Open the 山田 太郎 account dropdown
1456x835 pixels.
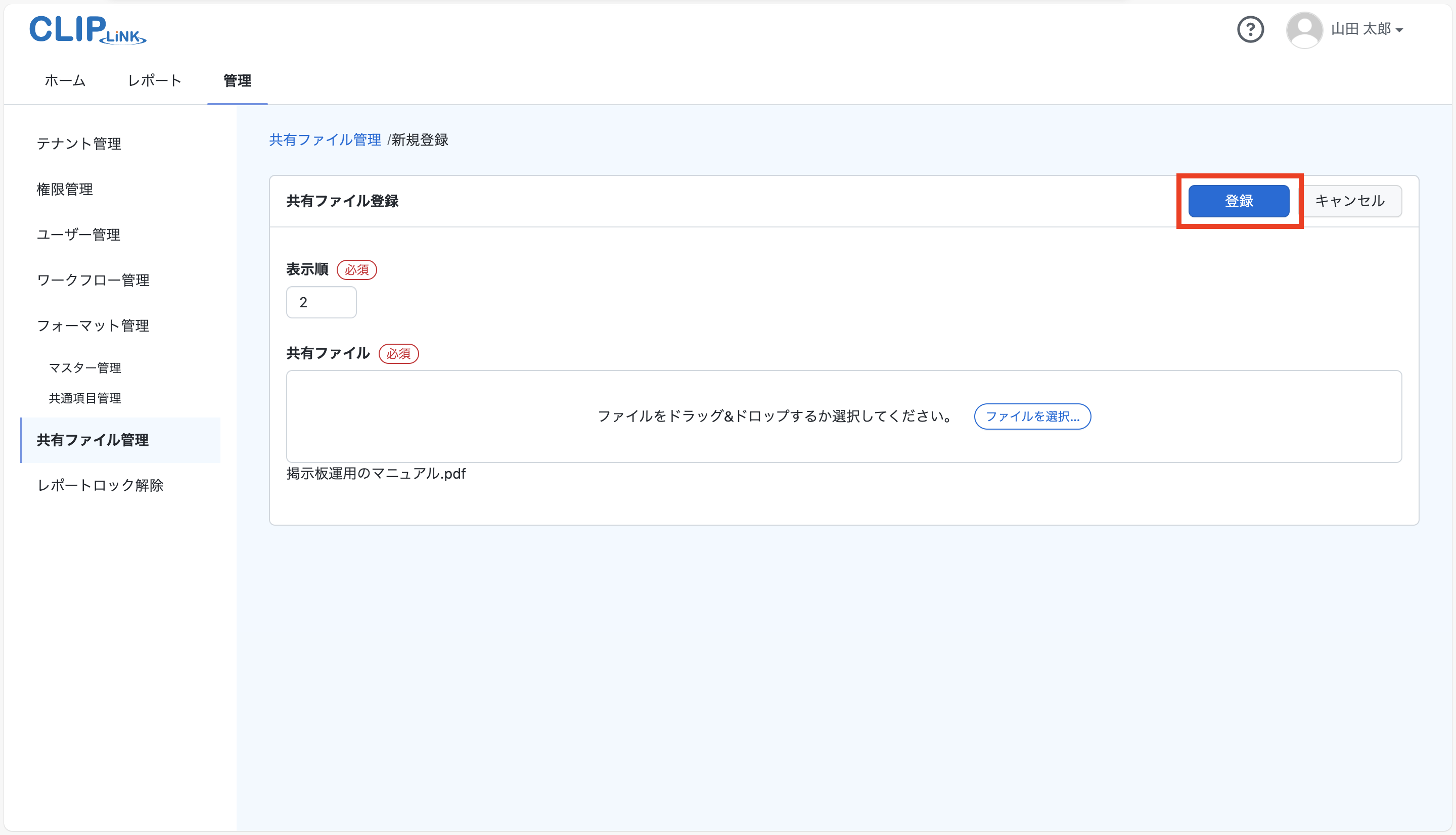click(1364, 29)
